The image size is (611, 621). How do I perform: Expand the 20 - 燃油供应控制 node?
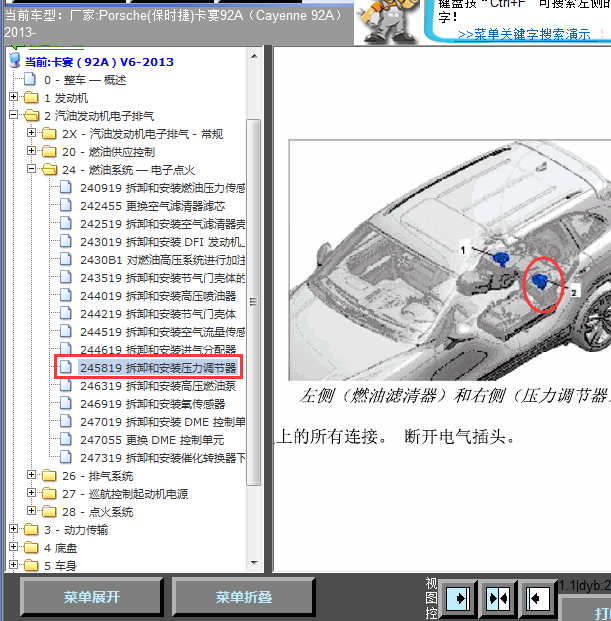click(x=31, y=151)
